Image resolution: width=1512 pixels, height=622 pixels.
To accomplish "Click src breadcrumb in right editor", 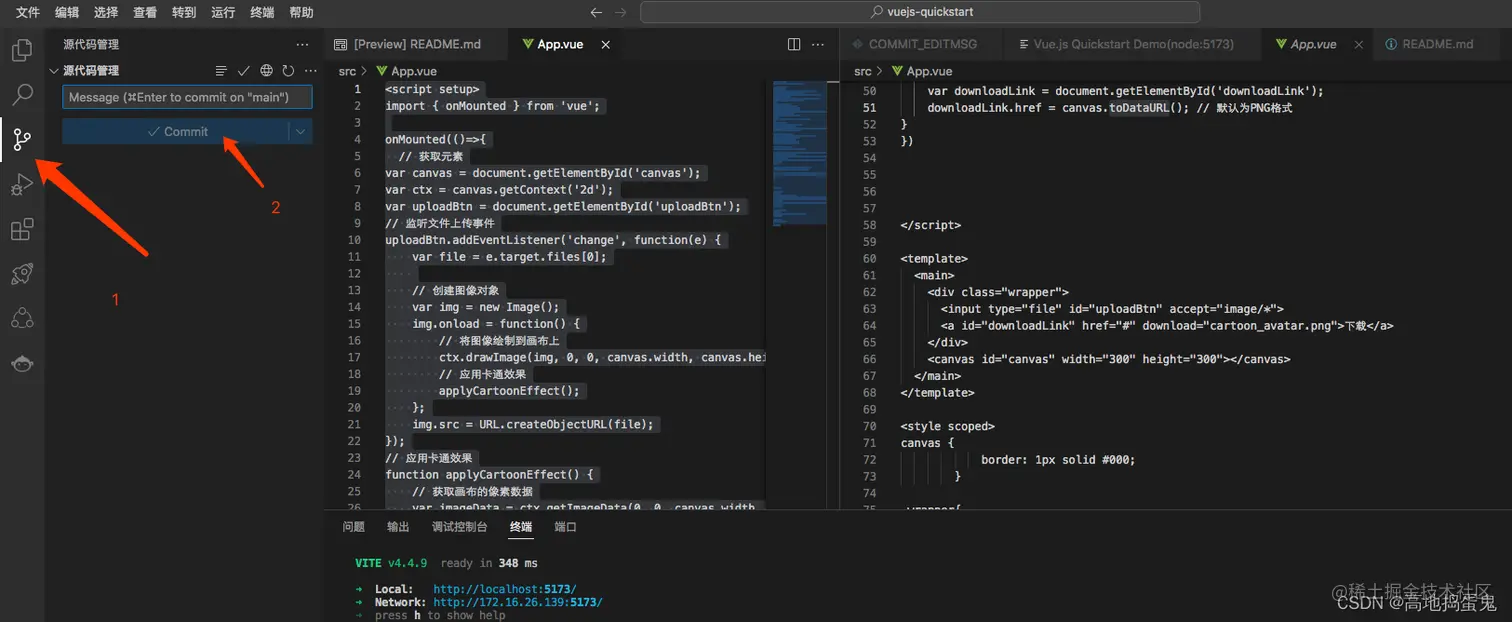I will pos(863,71).
